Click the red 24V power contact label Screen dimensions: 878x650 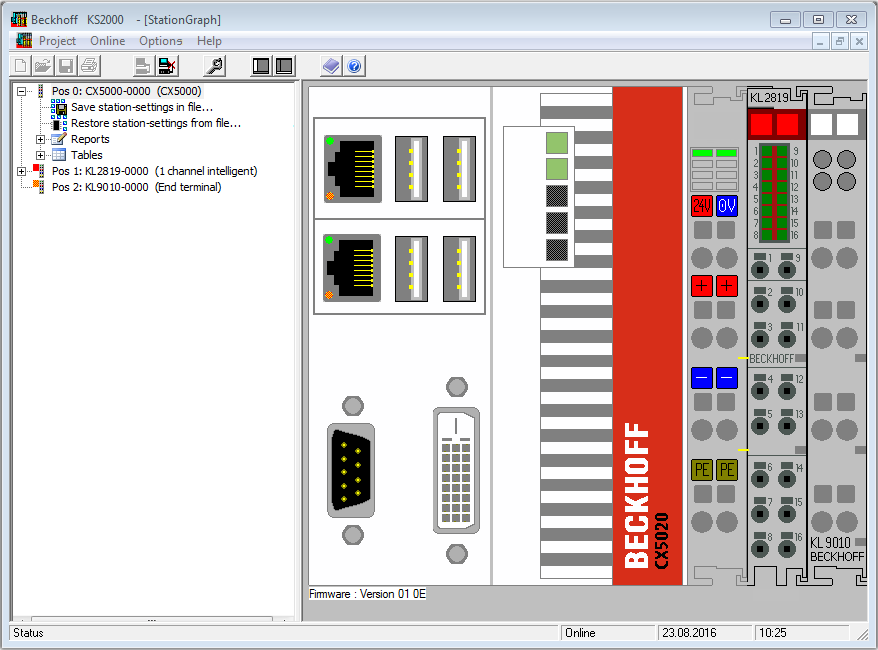click(702, 206)
